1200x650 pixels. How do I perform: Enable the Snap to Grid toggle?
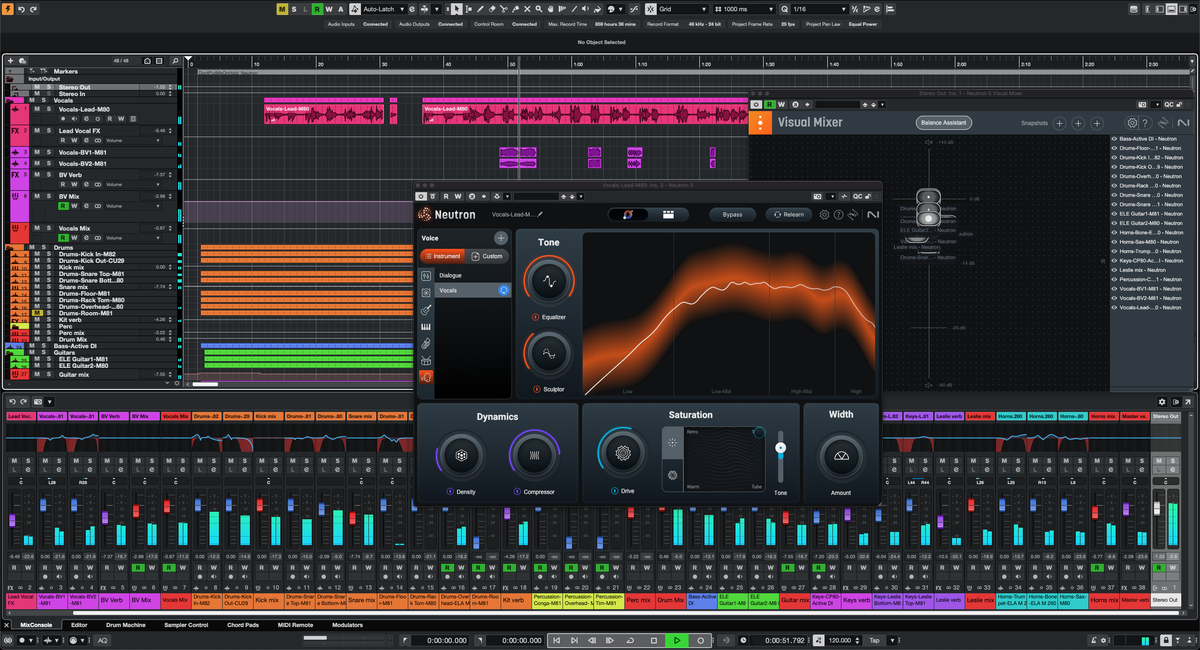point(650,9)
